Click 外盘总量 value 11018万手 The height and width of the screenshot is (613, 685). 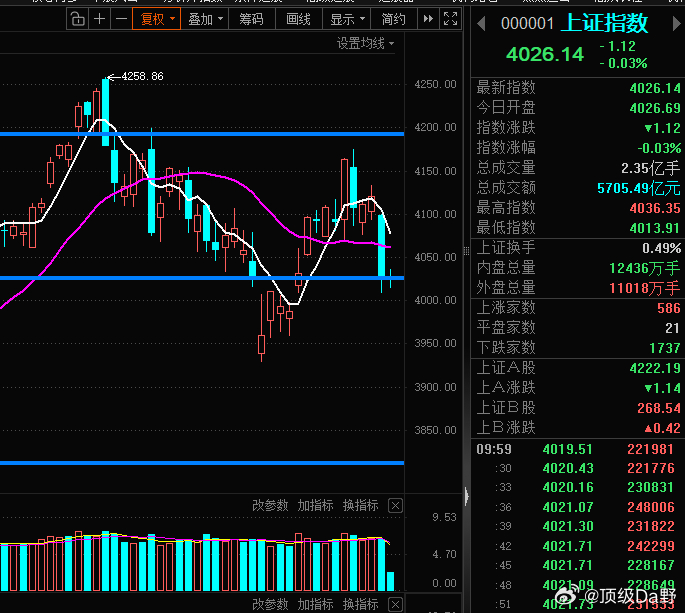coord(645,288)
